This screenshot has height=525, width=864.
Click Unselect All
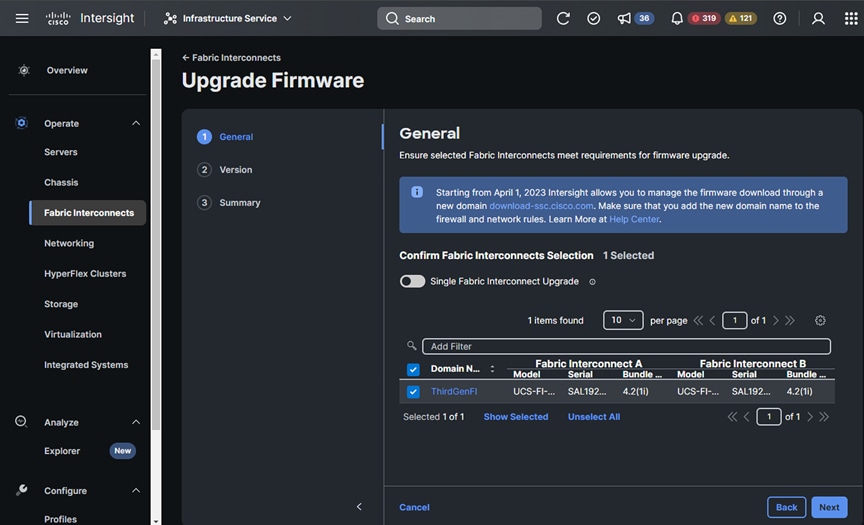coord(594,417)
